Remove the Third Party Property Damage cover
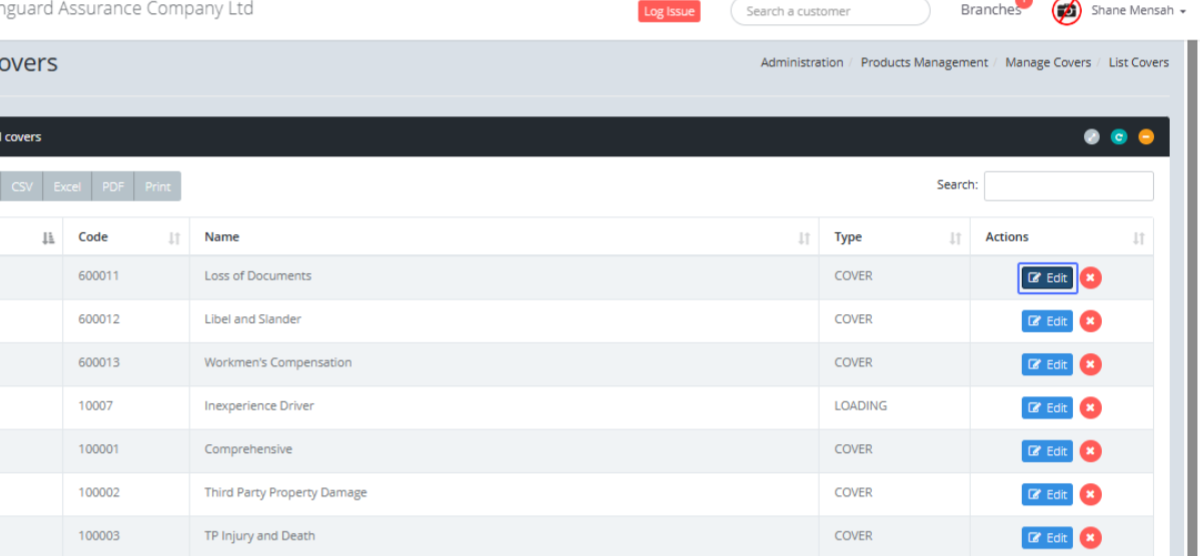The image size is (1200, 556). tap(1091, 494)
